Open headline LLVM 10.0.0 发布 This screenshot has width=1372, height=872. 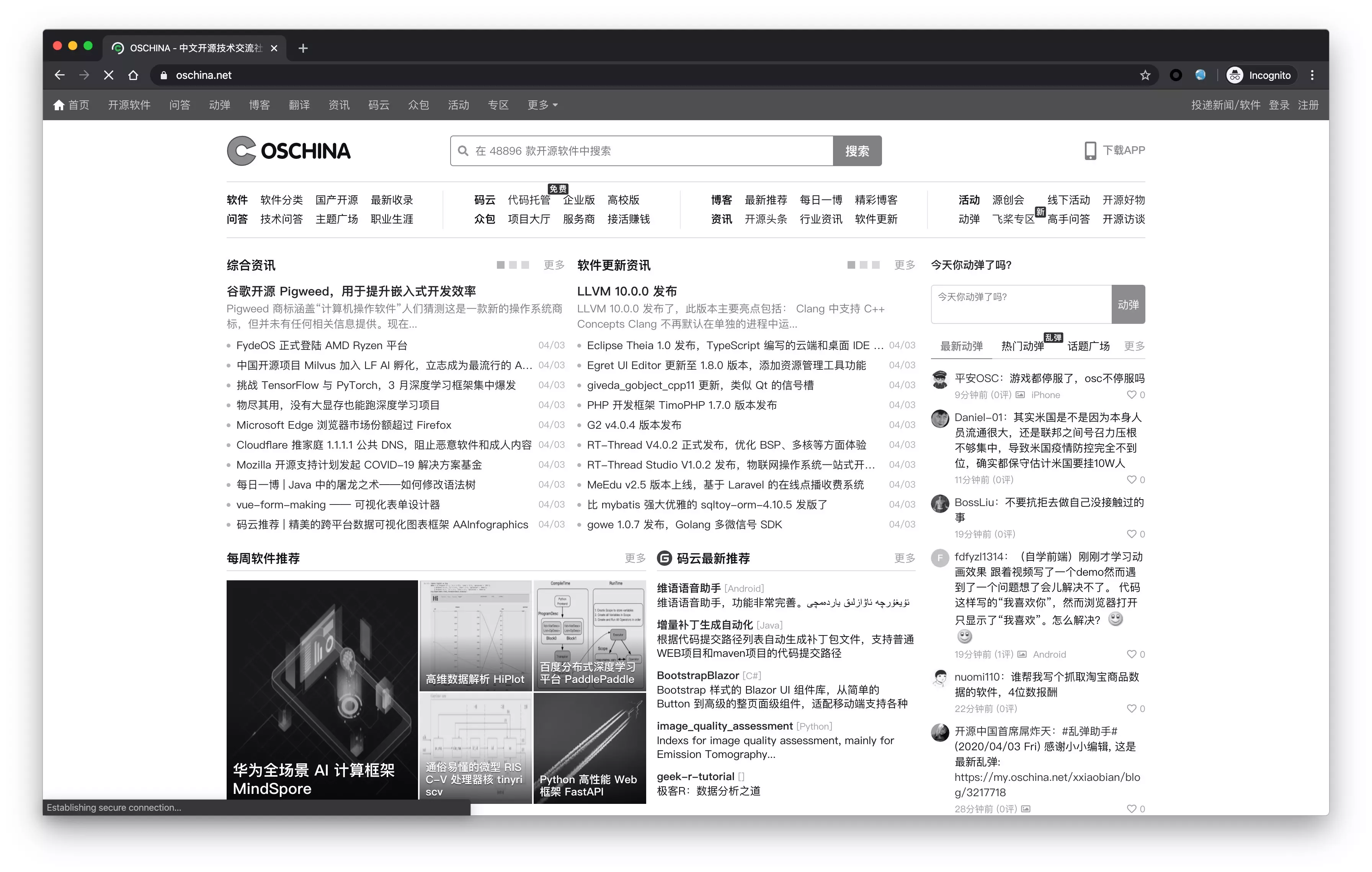(x=627, y=292)
